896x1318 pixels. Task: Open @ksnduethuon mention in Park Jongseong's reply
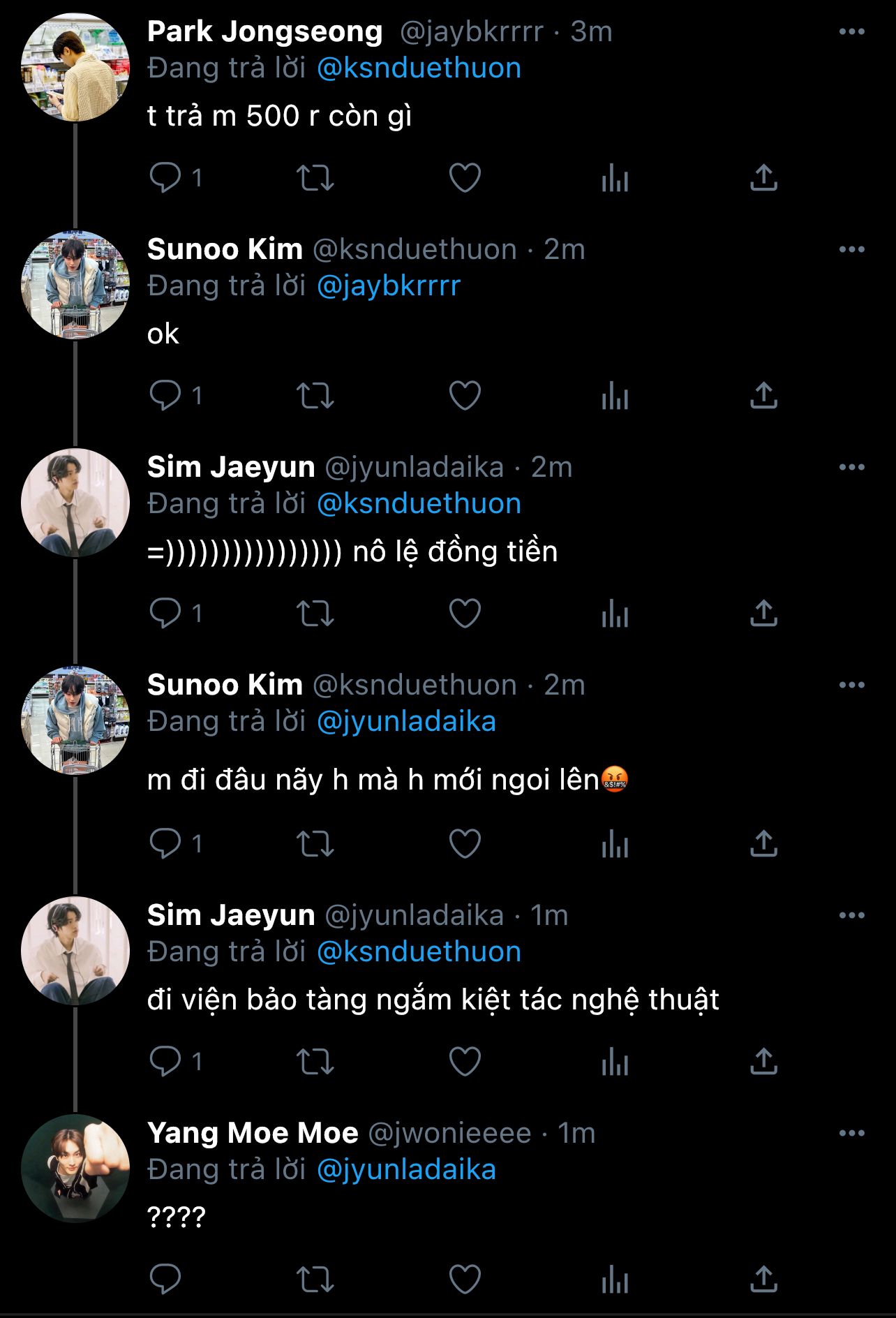pos(419,68)
